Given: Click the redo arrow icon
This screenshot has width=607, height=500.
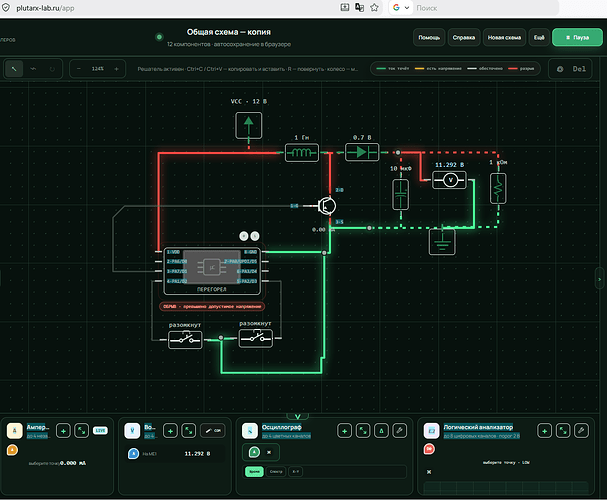Looking at the screenshot, I should pyautogui.click(x=52, y=69).
